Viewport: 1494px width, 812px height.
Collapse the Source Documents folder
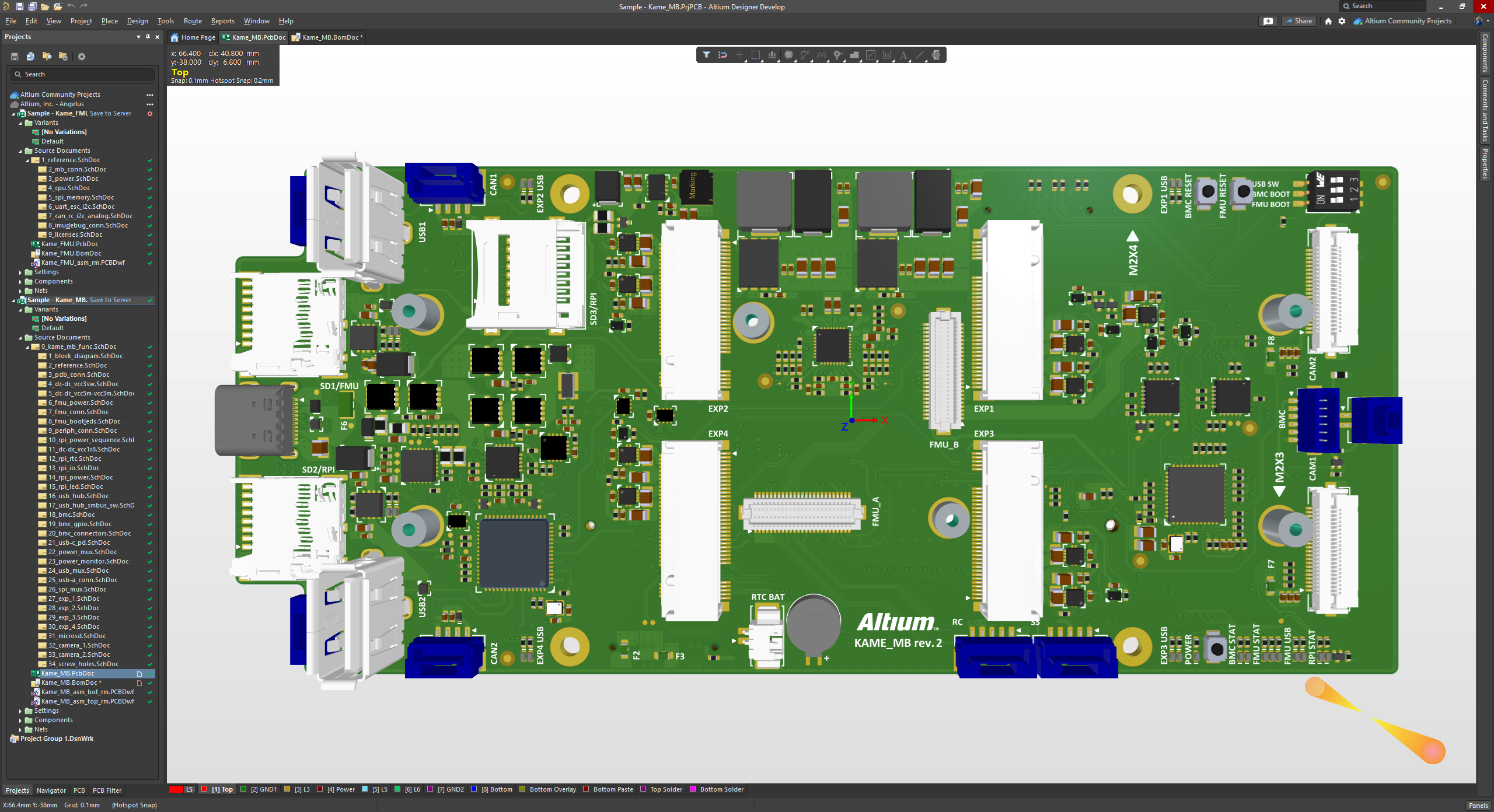point(21,337)
